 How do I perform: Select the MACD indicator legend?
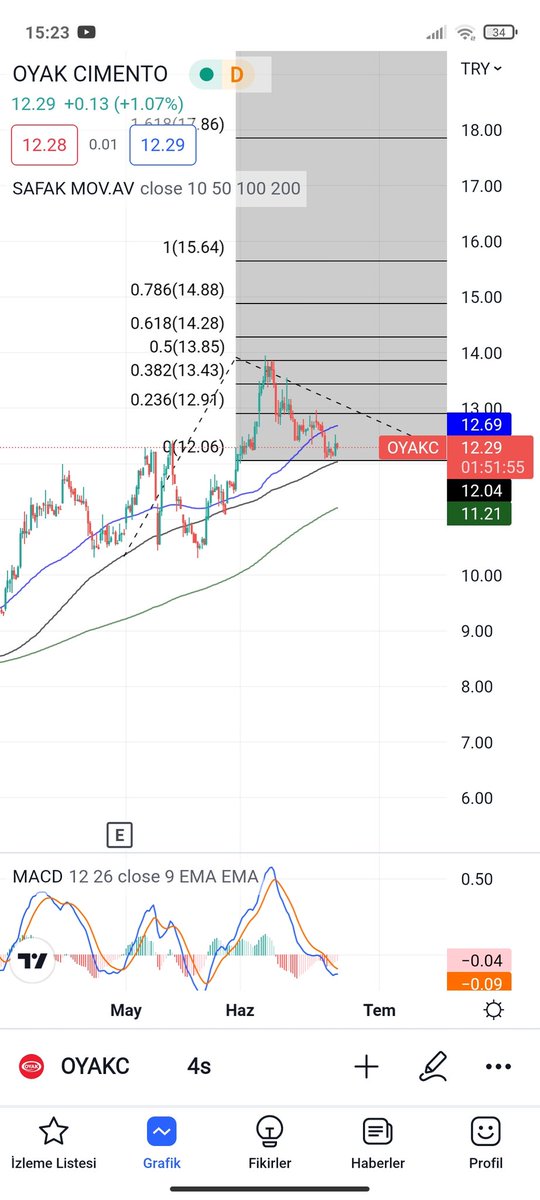[135, 877]
